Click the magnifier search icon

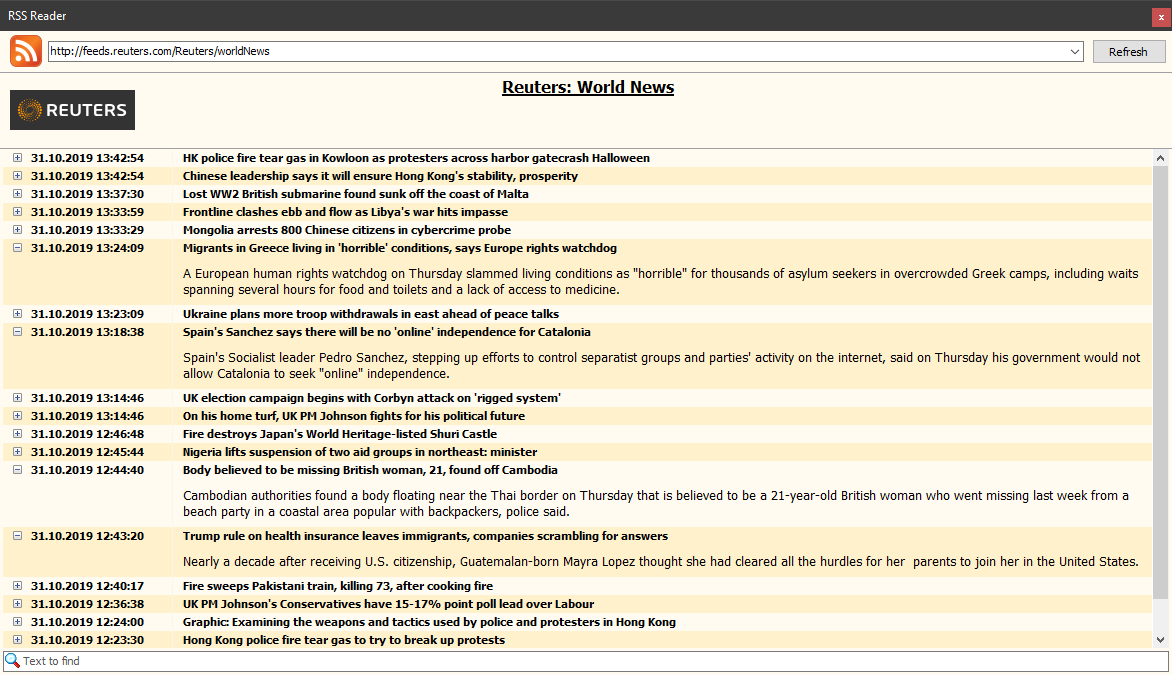(x=12, y=661)
